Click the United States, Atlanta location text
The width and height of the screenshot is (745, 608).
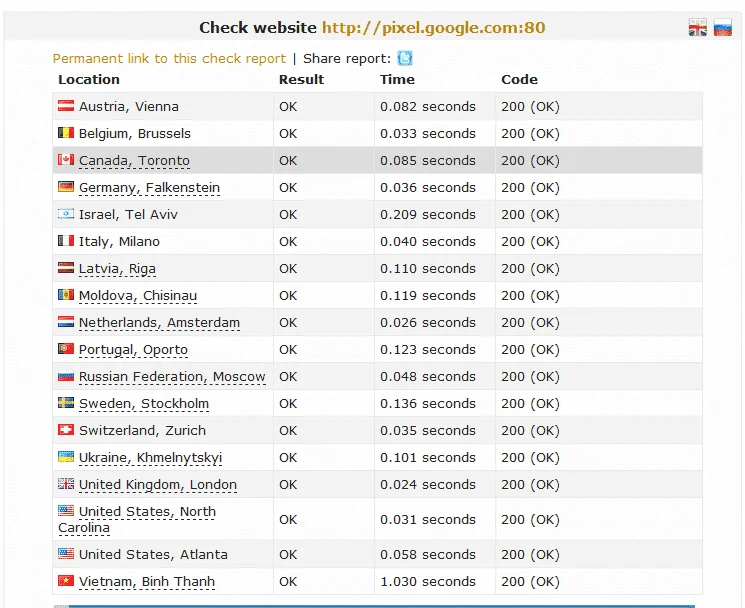(153, 554)
